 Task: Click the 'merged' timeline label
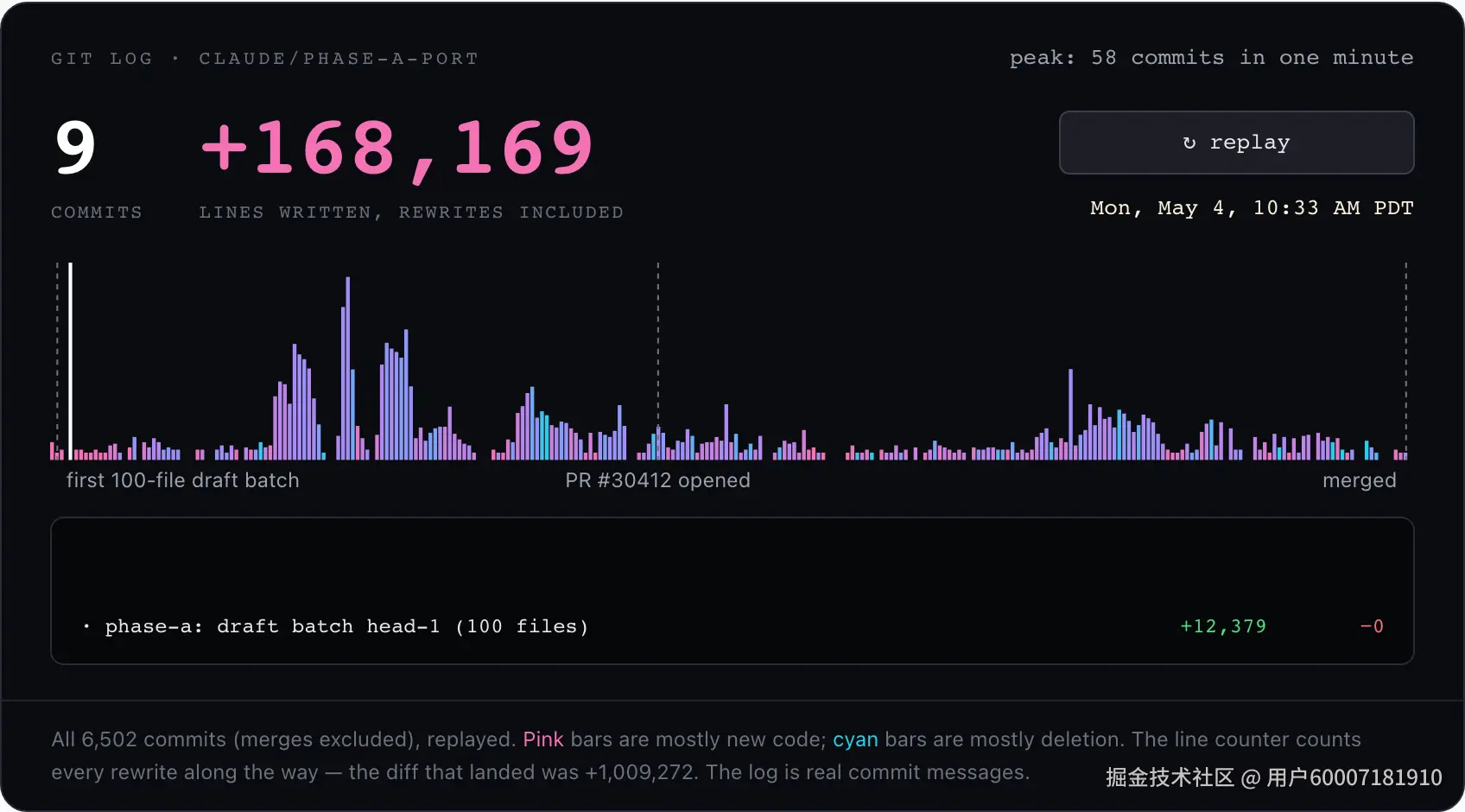point(1359,480)
